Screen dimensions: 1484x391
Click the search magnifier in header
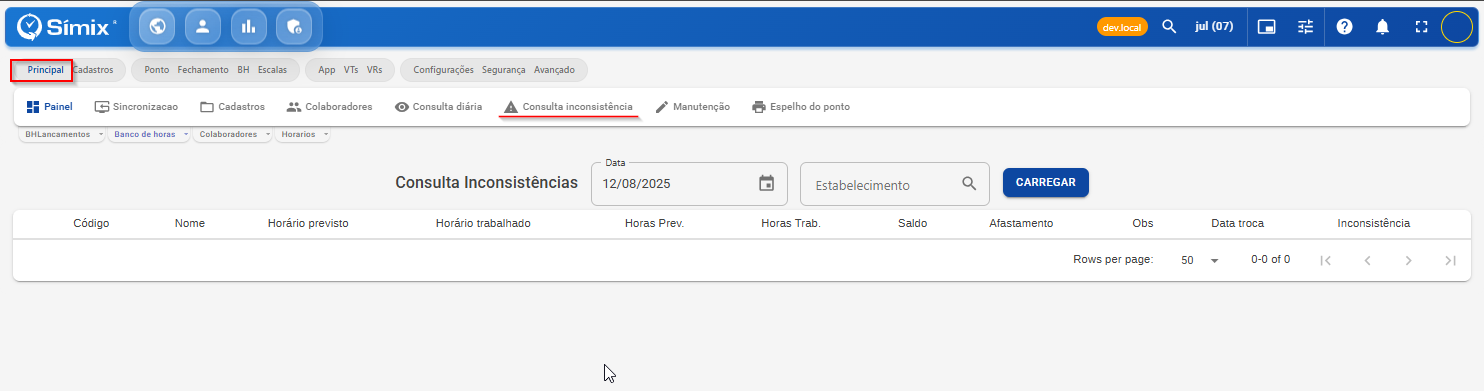tap(1169, 27)
